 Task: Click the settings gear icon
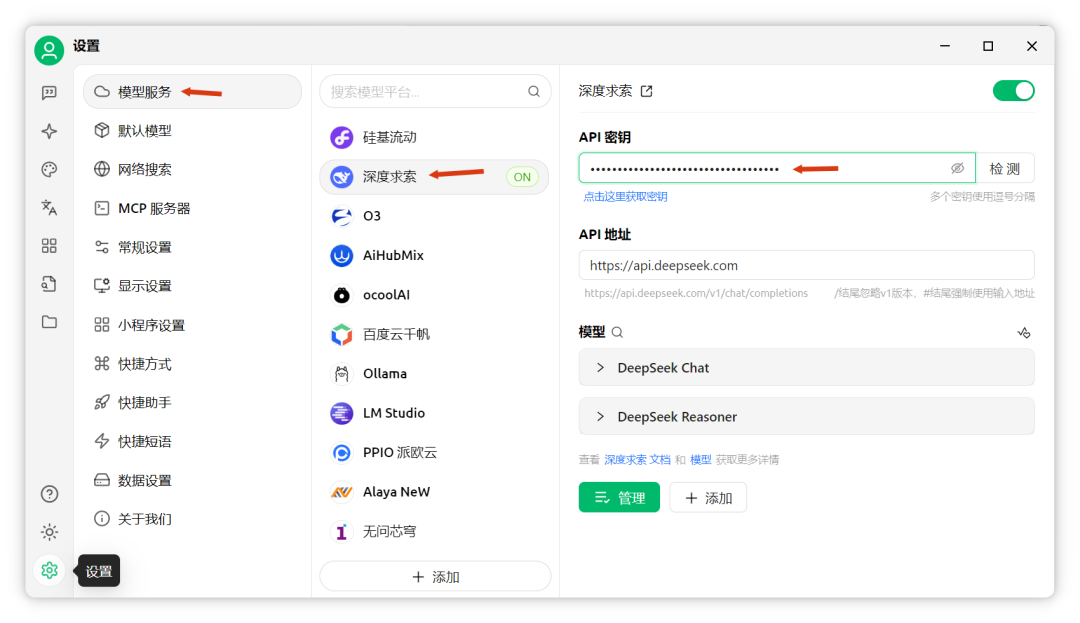tap(49, 570)
